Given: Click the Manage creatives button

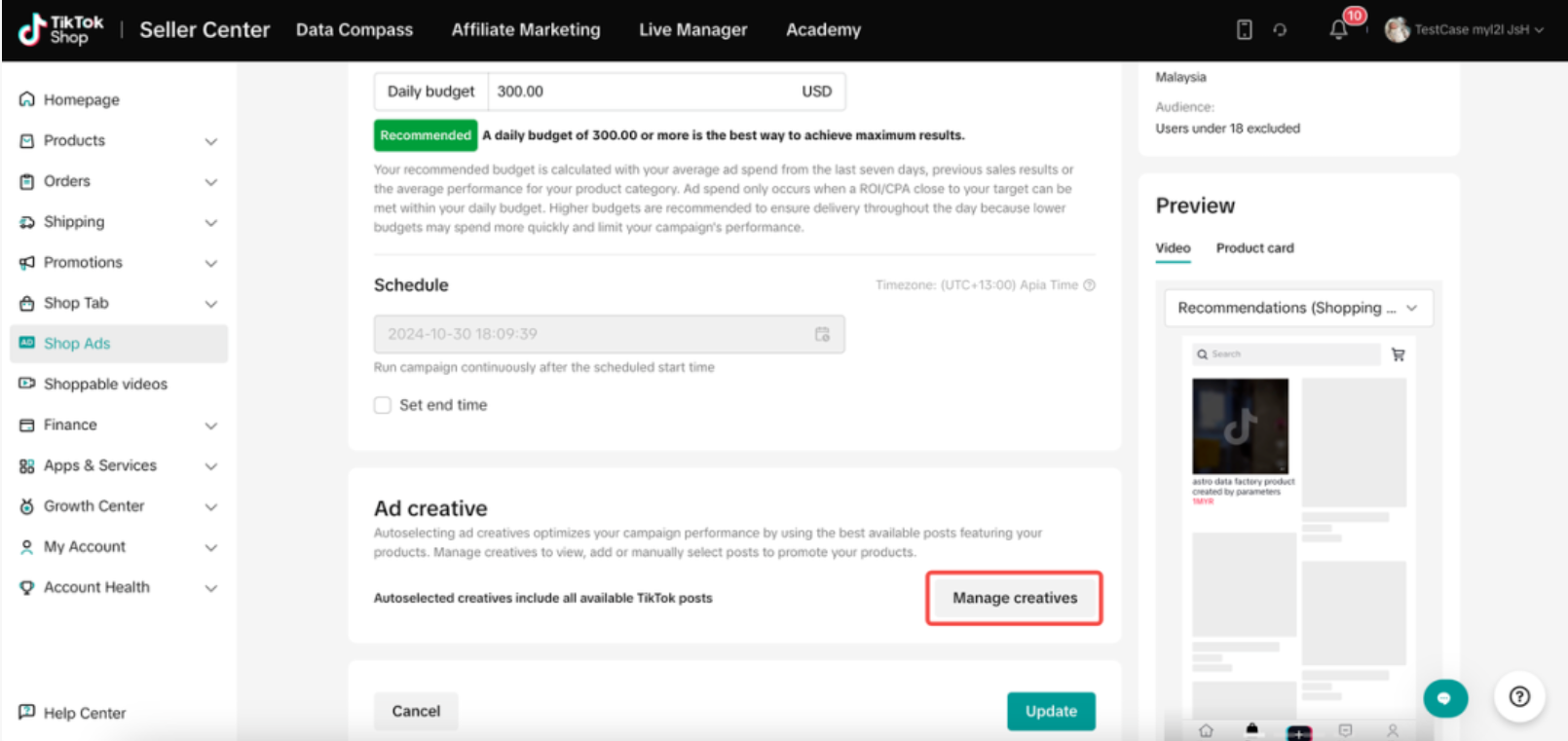Looking at the screenshot, I should (1014, 598).
